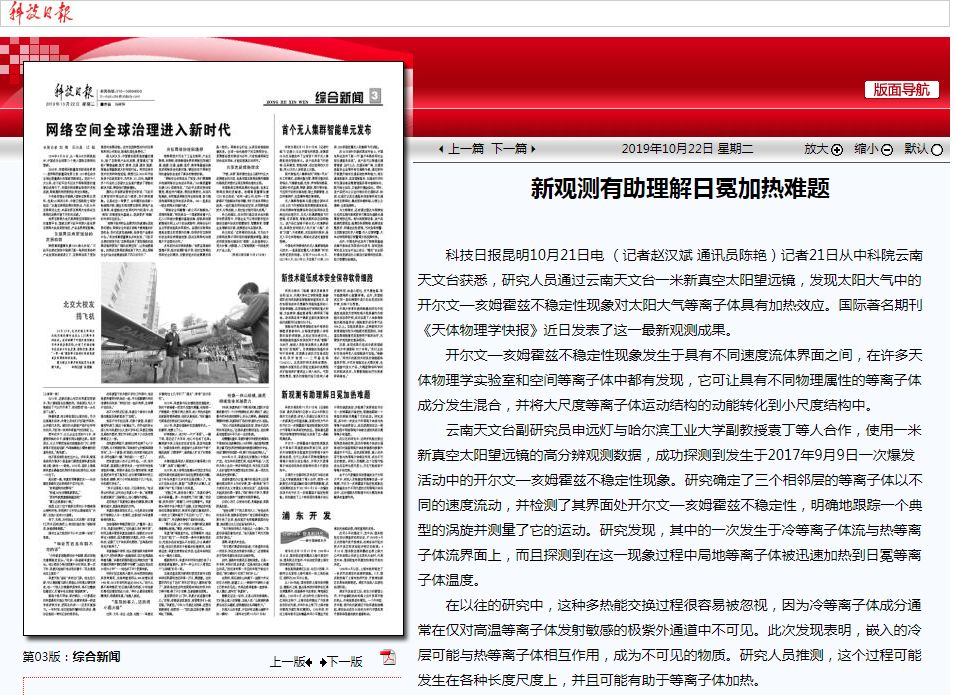954x695 pixels.
Task: Open 新技术能低成本安全保存软骨细胞 article on thumbnail
Action: (327, 278)
